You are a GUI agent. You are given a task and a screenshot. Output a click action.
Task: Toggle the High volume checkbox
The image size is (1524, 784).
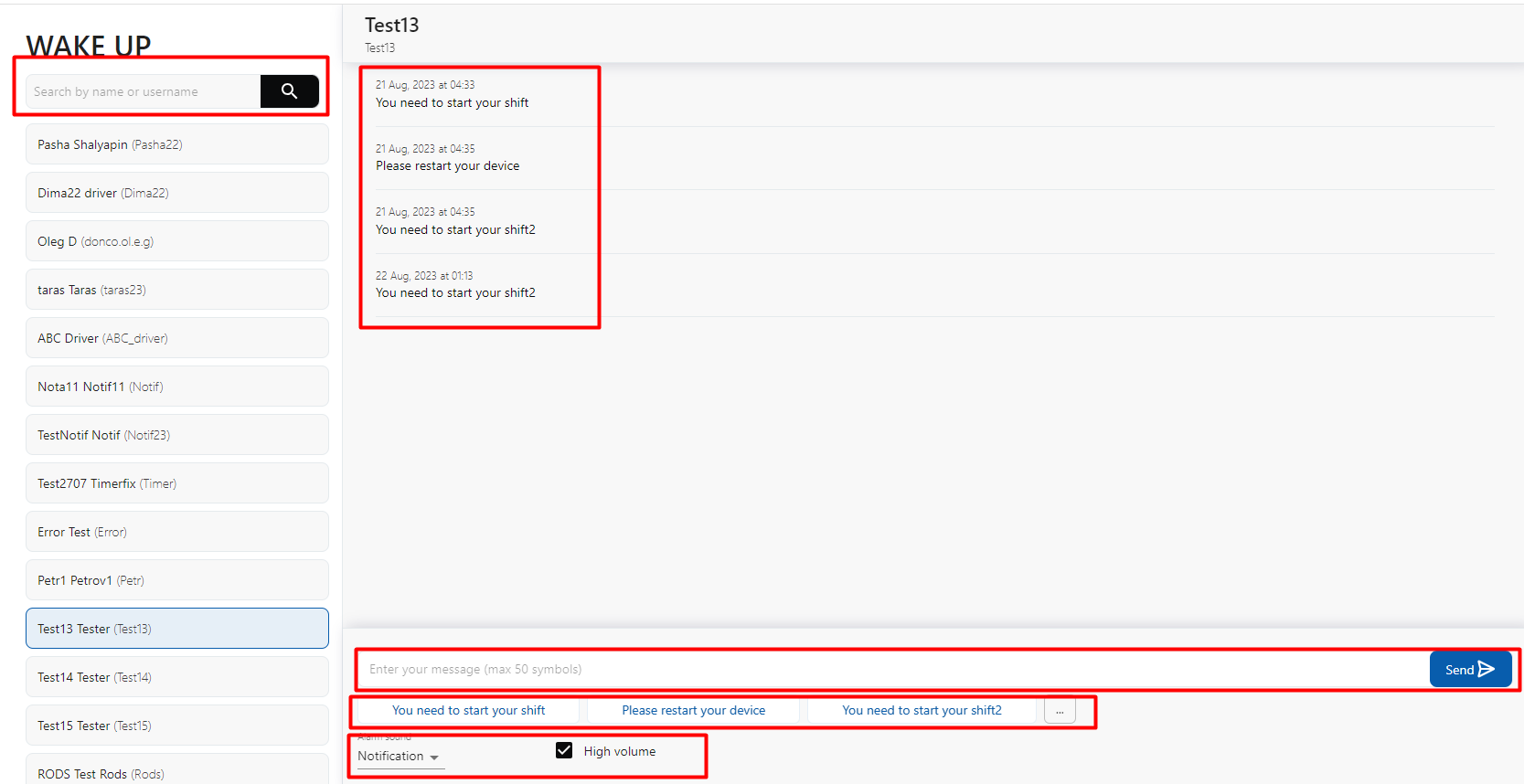click(564, 751)
